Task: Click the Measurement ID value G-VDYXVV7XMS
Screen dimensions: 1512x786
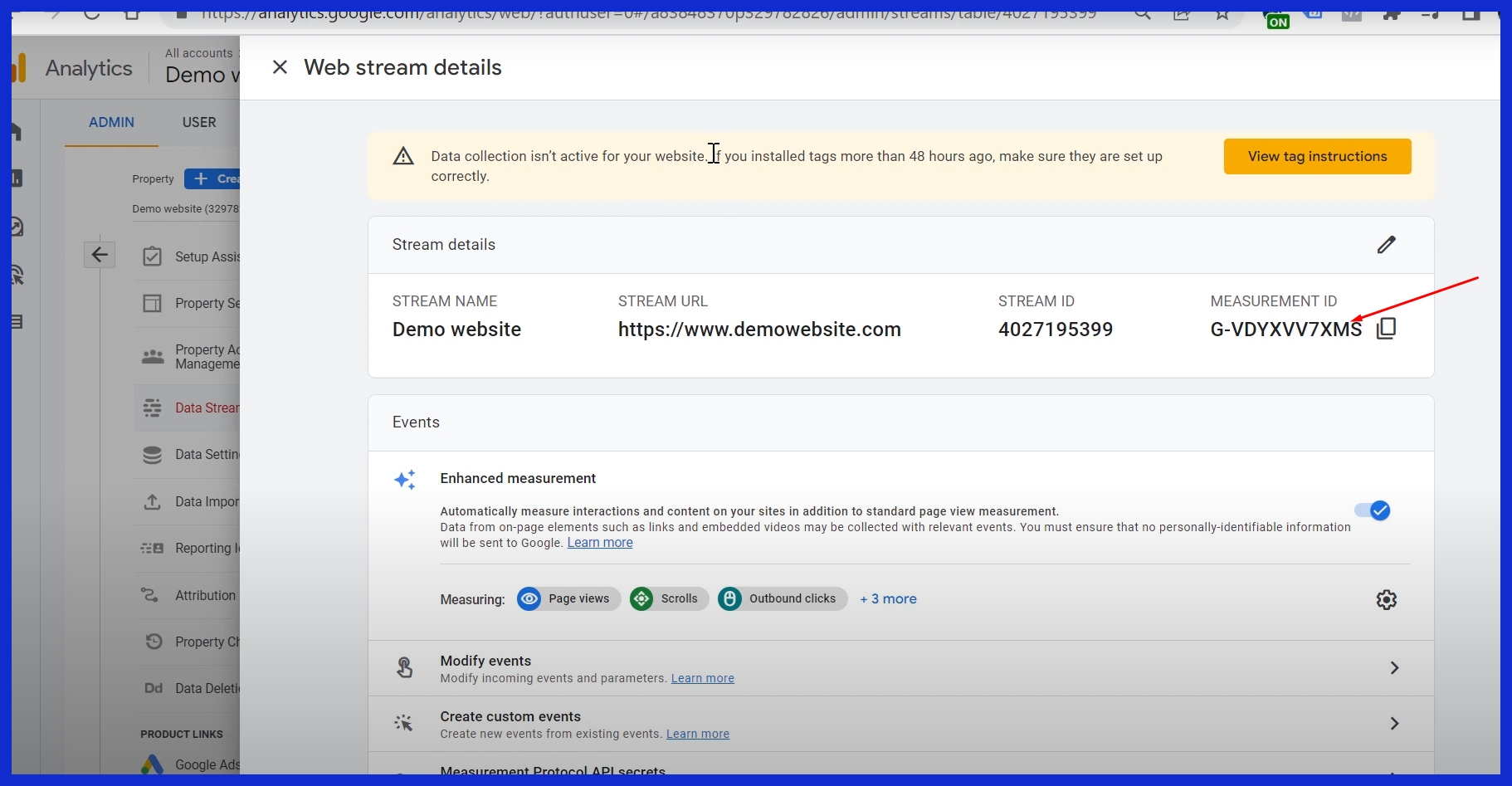Action: tap(1285, 330)
